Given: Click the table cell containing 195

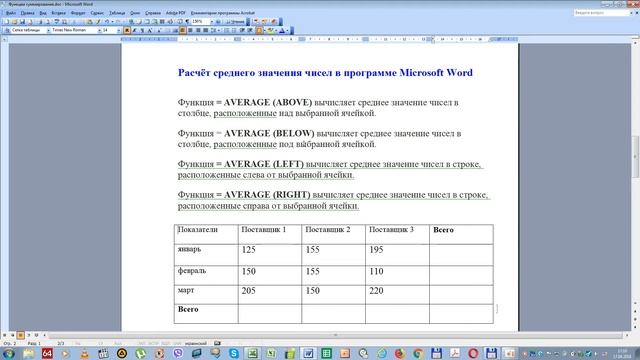Looking at the screenshot, I should (397, 255).
